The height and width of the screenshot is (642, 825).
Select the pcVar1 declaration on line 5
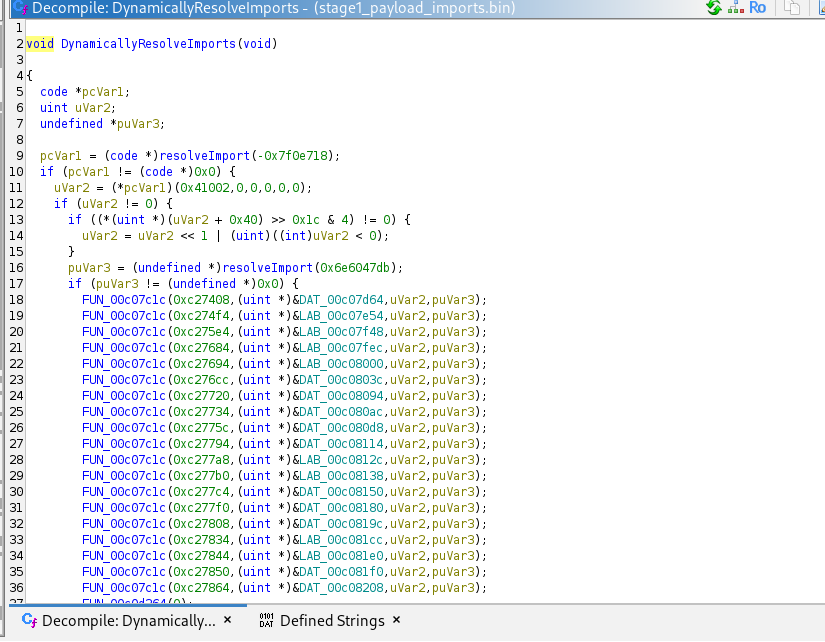point(102,92)
